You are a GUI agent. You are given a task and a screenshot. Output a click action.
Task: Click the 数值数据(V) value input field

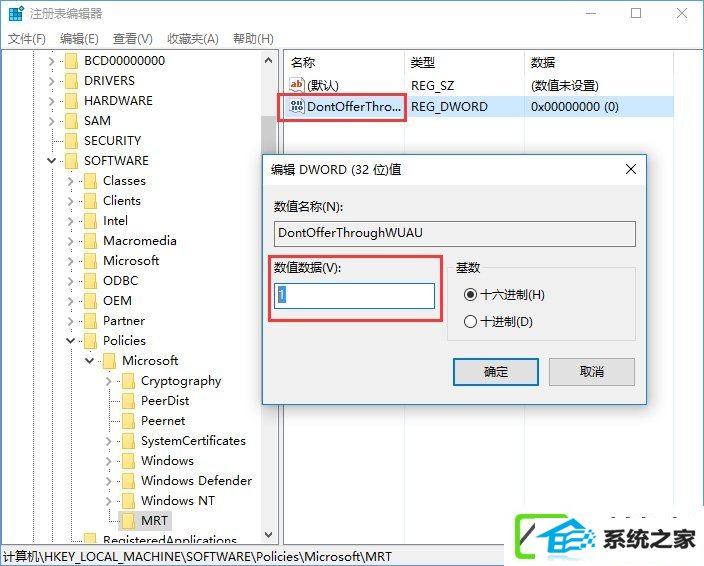(354, 295)
